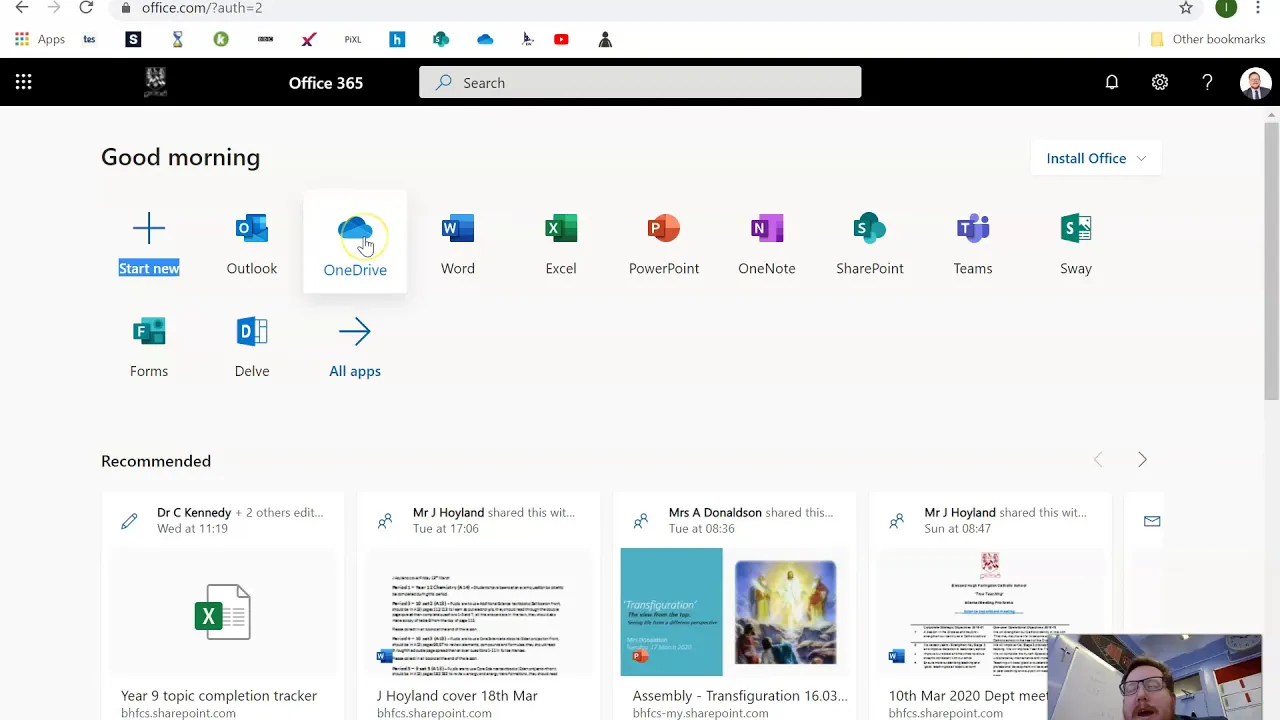Open the Apps bookmarks shortcut
This screenshot has height=720, width=1280.
pos(40,39)
